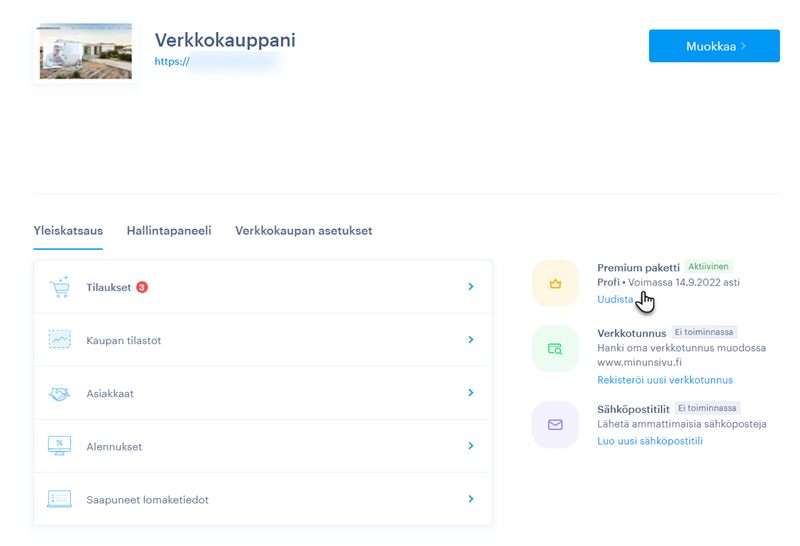
Task: Open Kaupan tilastot via its arrow
Action: pyautogui.click(x=470, y=340)
